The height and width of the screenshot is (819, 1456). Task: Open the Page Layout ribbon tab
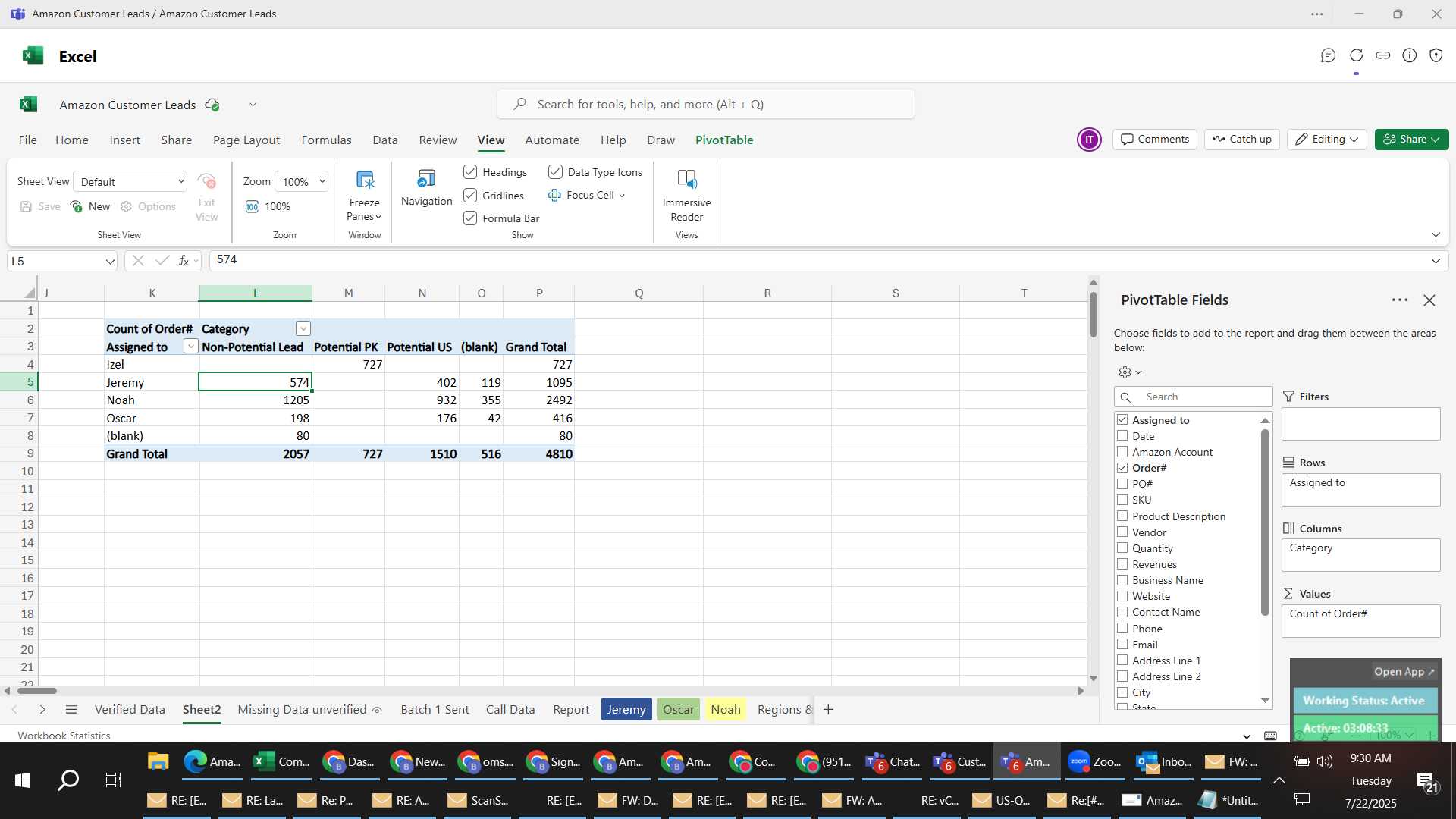(246, 140)
